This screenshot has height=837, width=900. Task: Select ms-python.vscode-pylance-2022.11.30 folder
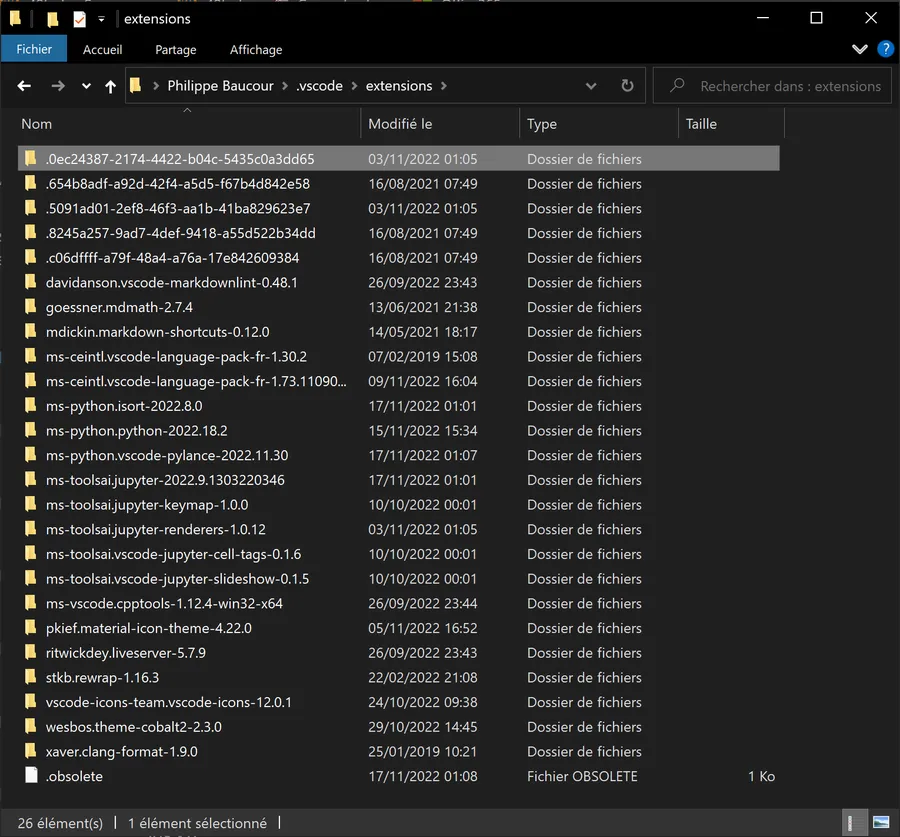pos(167,455)
